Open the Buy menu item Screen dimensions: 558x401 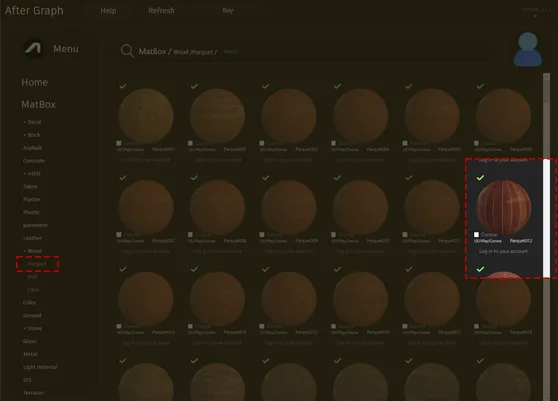(x=228, y=10)
